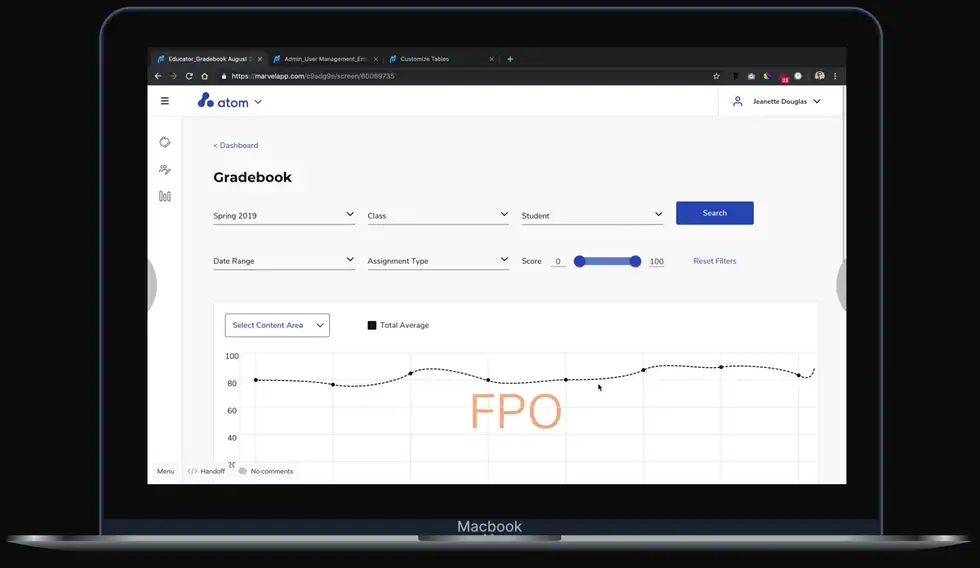Open the users sidebar icon
This screenshot has width=980, height=568.
click(164, 169)
